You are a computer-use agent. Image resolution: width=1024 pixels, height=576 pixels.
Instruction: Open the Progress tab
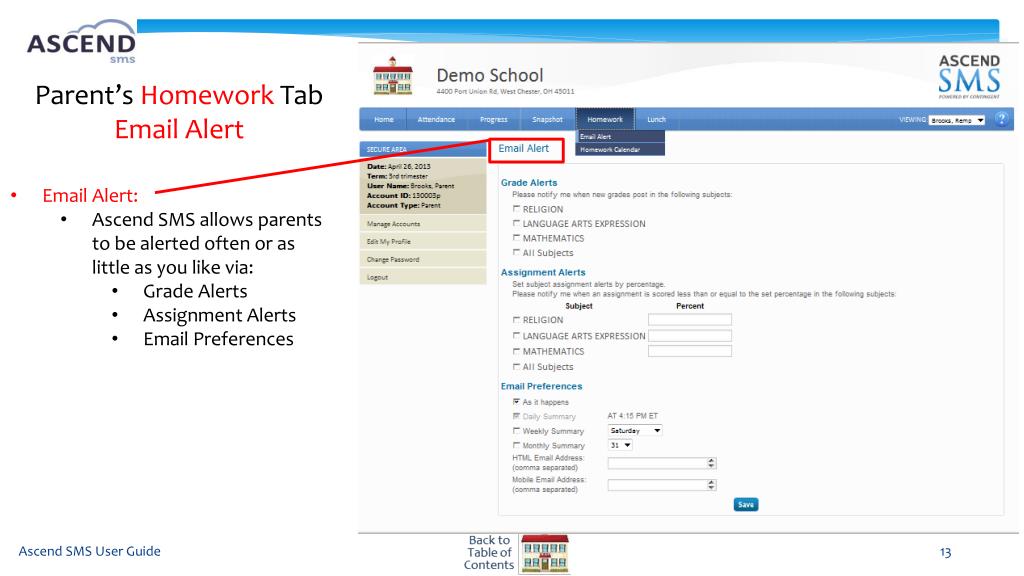[x=494, y=120]
